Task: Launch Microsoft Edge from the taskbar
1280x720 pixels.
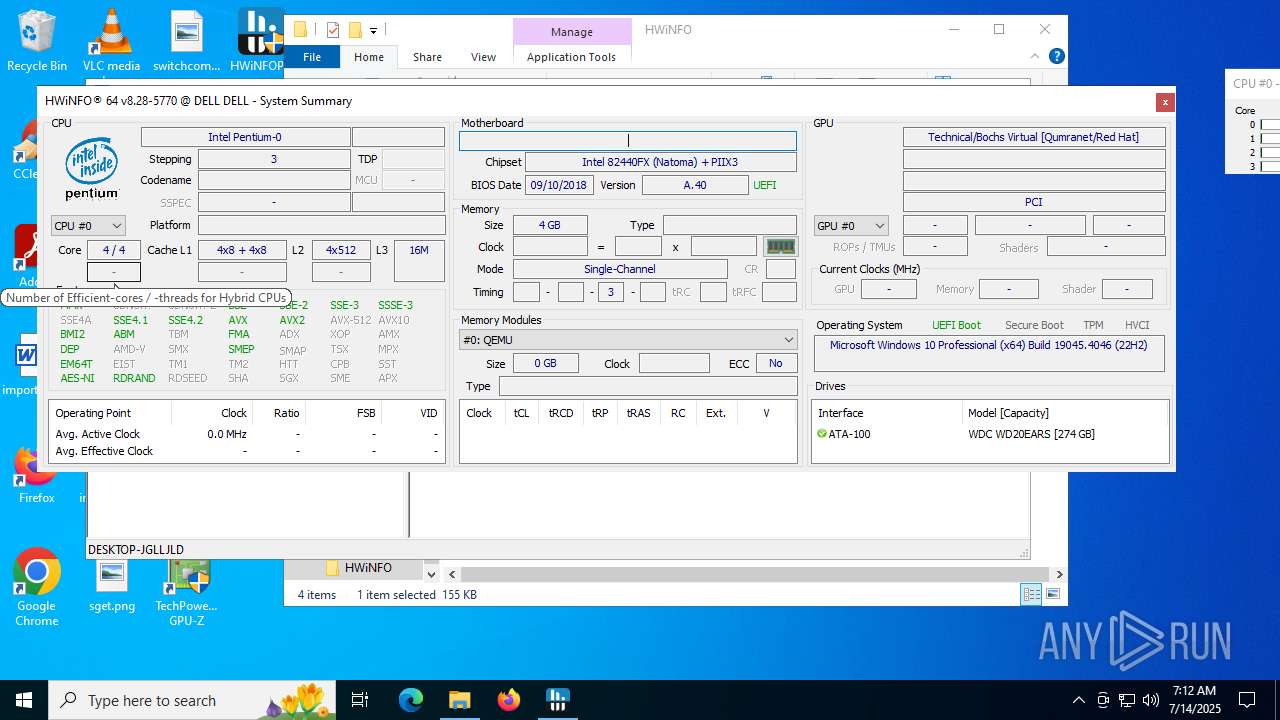Action: tap(411, 700)
